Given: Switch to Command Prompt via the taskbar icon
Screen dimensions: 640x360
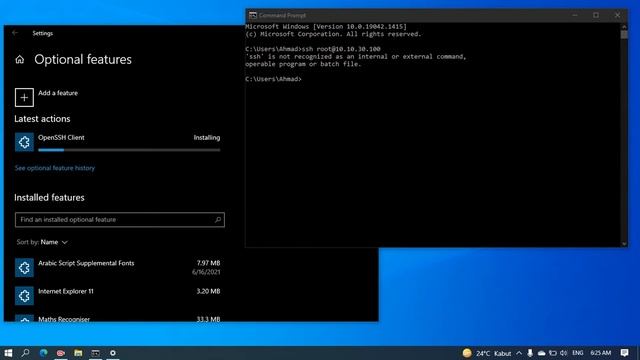Looking at the screenshot, I should coord(96,353).
